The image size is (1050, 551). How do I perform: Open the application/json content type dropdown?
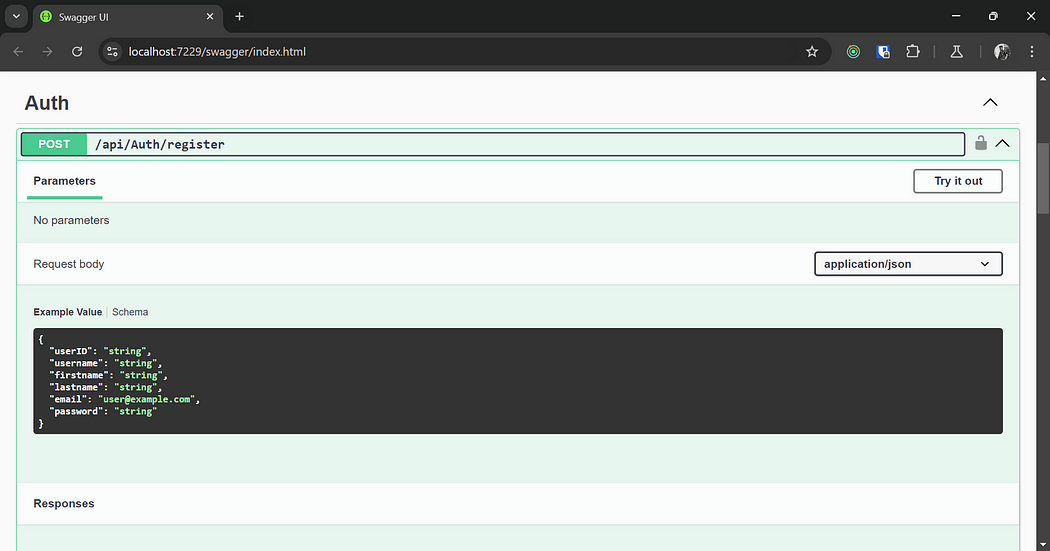pyautogui.click(x=908, y=264)
